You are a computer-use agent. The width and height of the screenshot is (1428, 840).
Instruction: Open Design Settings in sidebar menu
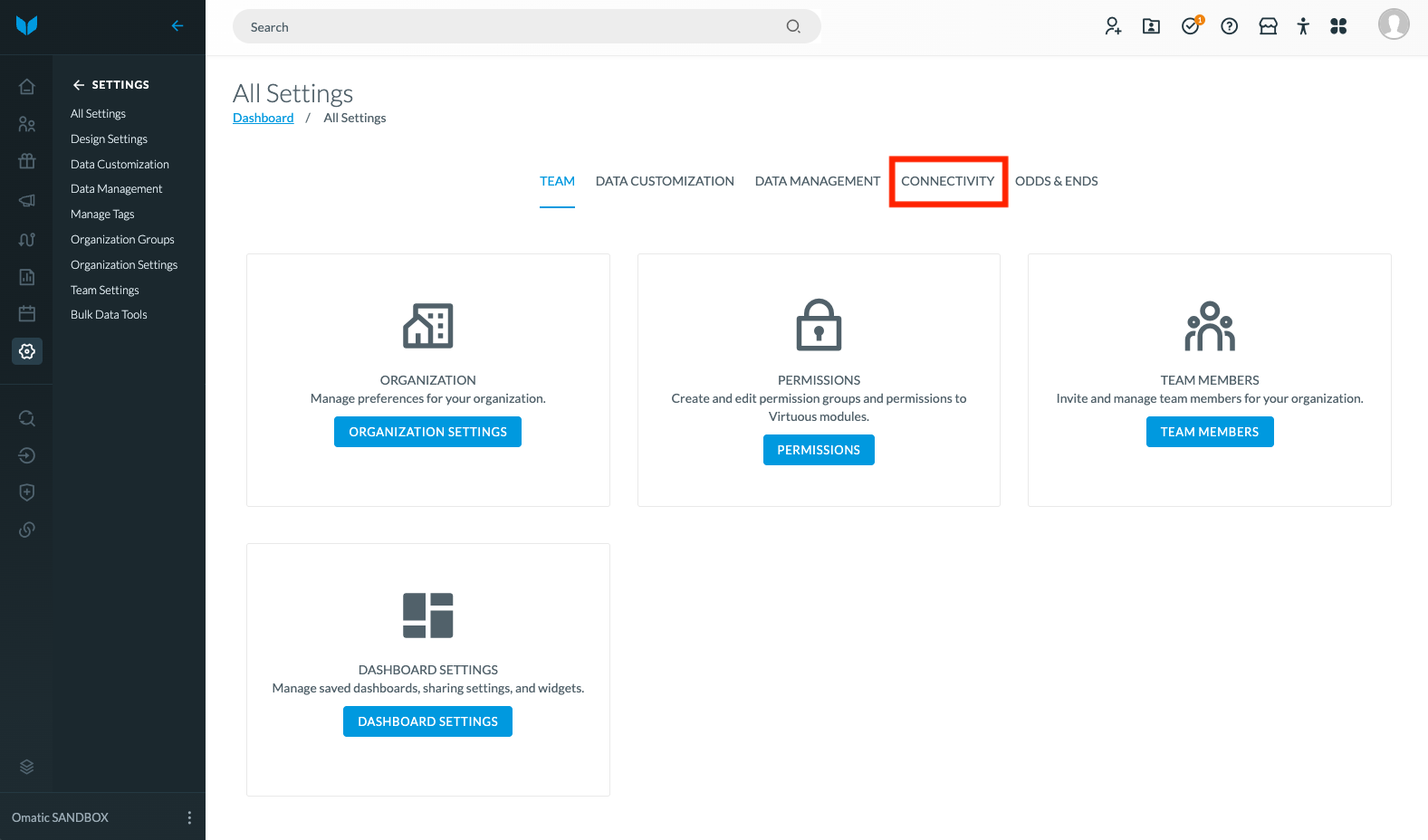[109, 138]
